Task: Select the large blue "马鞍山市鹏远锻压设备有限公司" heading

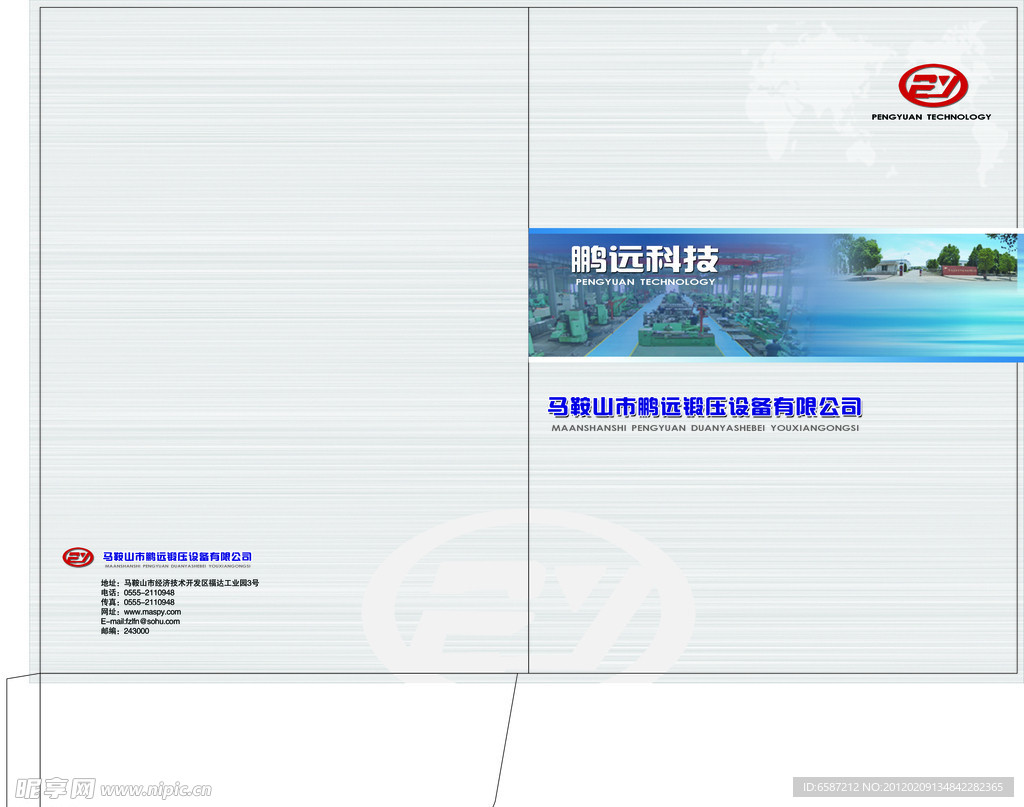Action: click(x=705, y=407)
